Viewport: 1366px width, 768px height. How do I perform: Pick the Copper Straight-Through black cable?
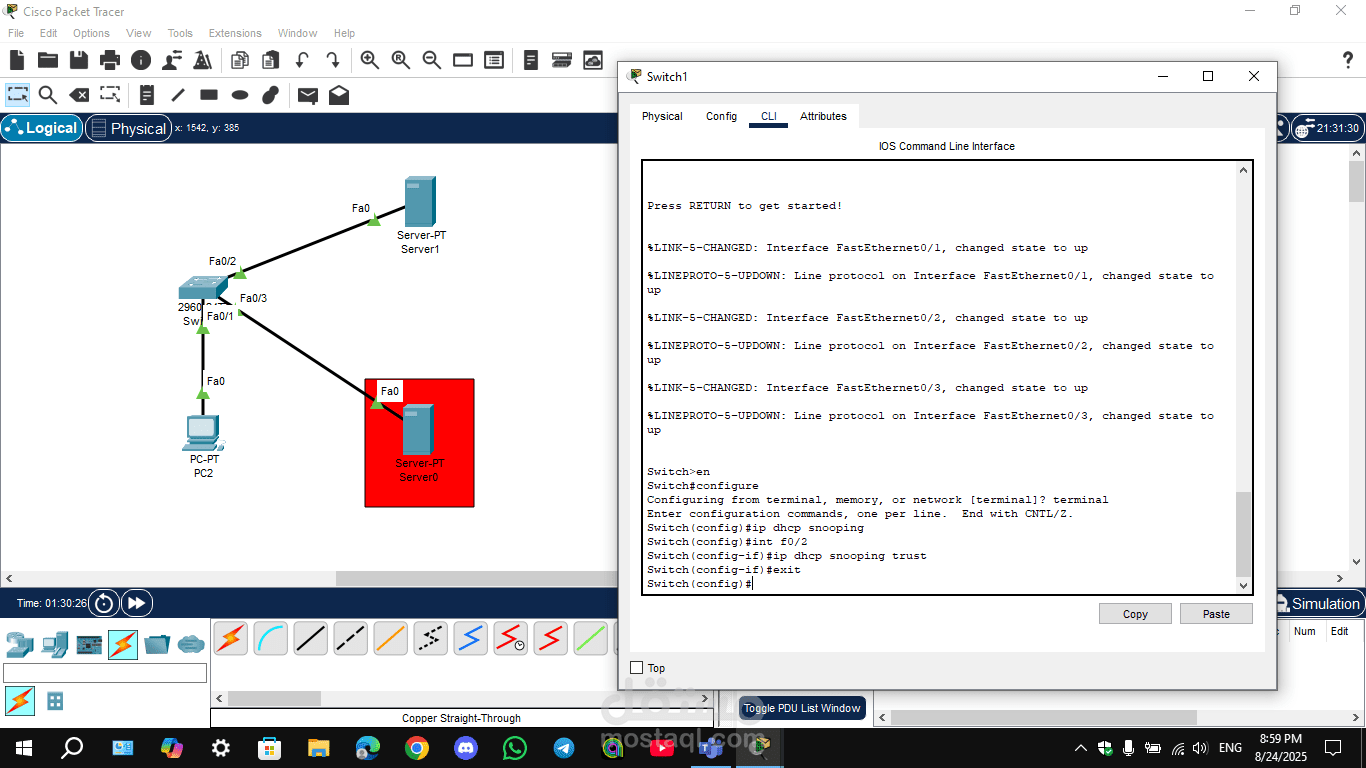pos(311,638)
